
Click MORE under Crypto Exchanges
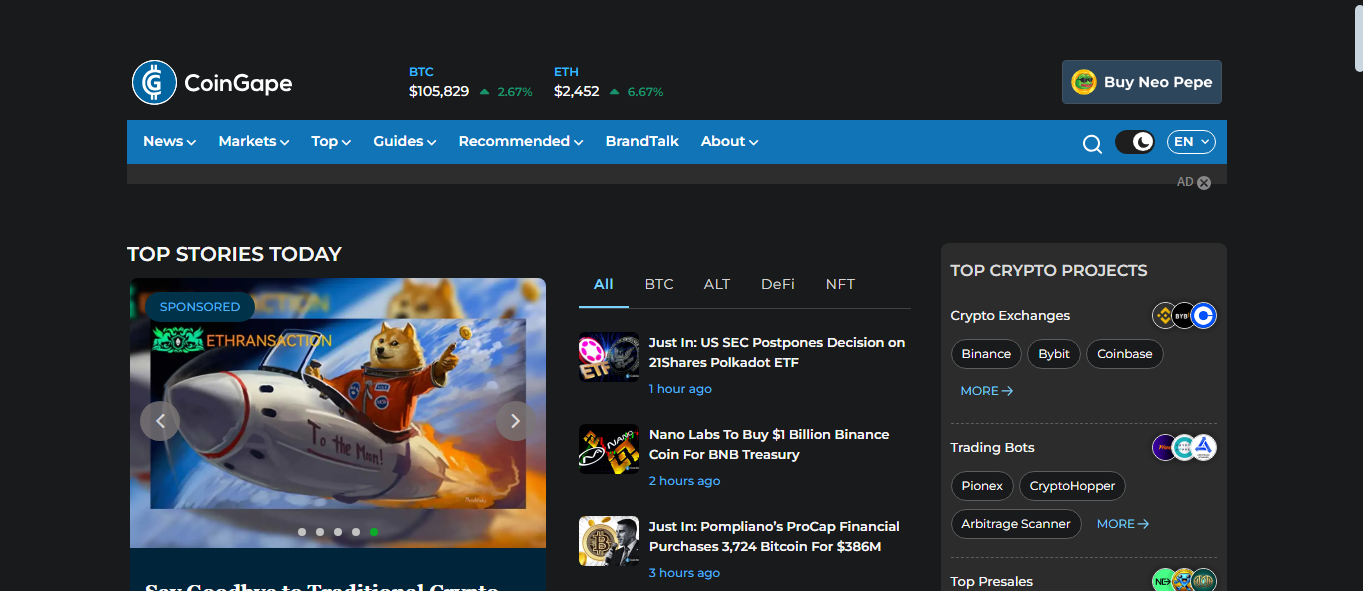pyautogui.click(x=986, y=391)
